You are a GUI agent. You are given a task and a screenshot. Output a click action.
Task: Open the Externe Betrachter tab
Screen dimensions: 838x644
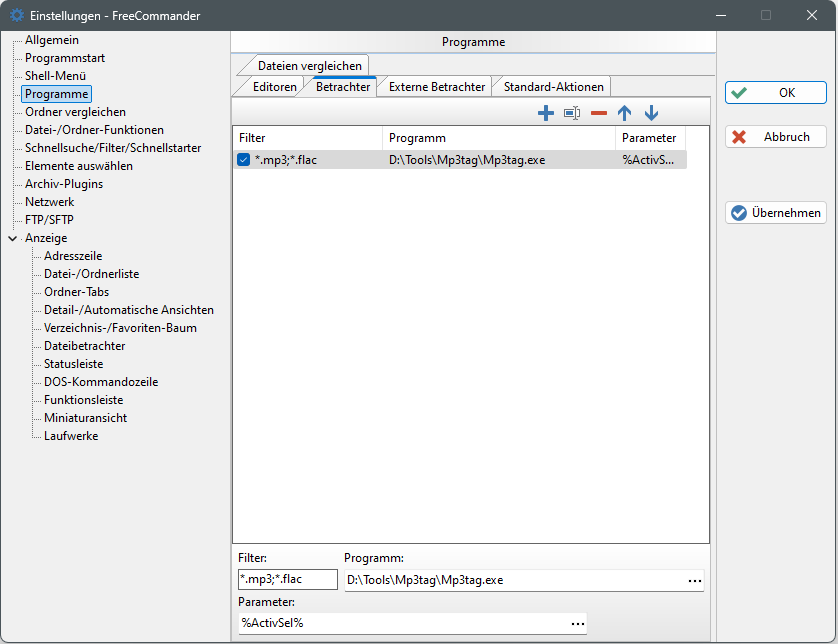pyautogui.click(x=437, y=87)
